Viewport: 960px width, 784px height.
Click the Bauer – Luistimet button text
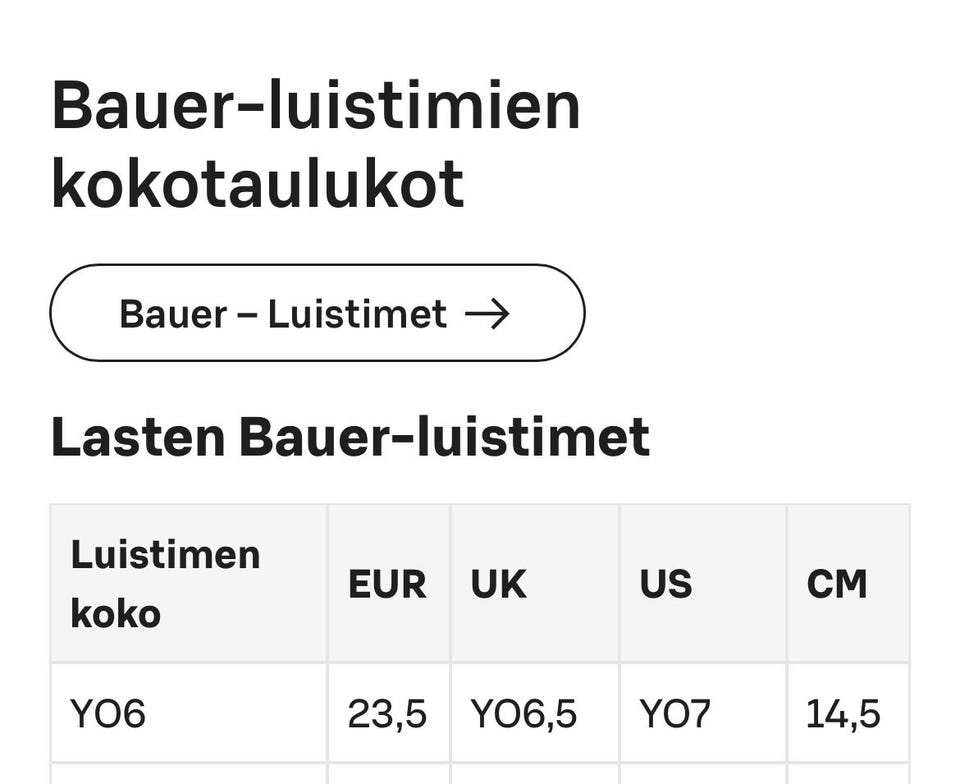pyautogui.click(x=283, y=314)
